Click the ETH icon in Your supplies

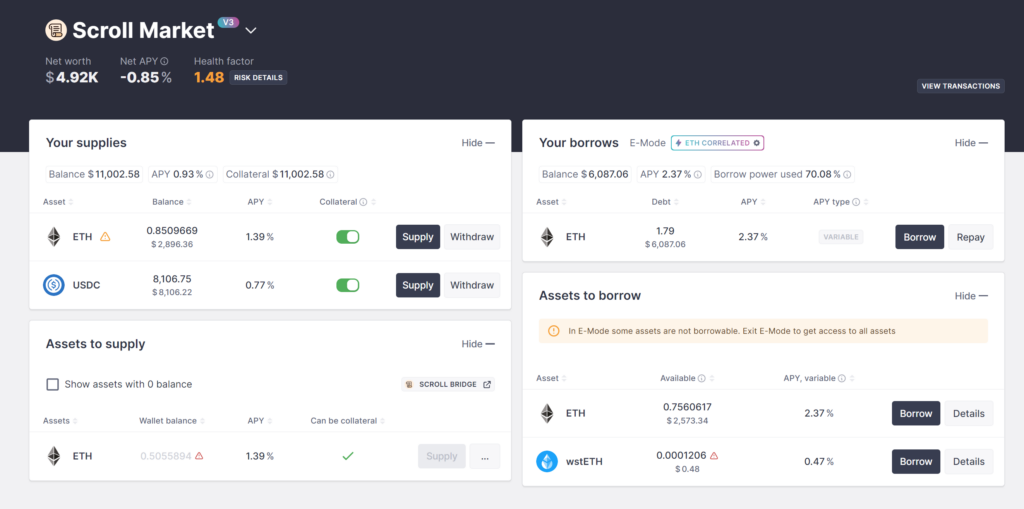pyautogui.click(x=54, y=237)
